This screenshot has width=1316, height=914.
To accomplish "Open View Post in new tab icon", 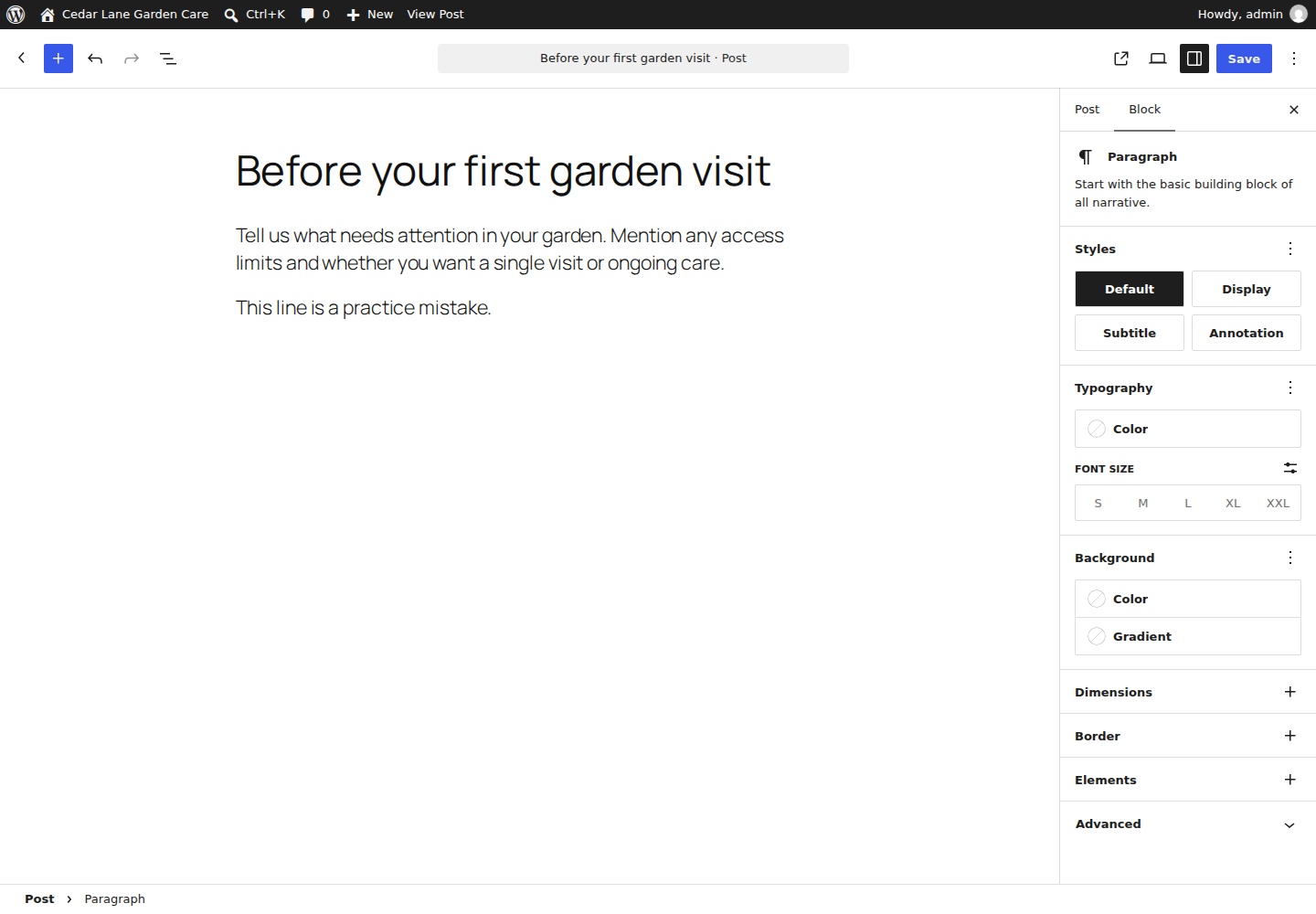I will (x=1121, y=58).
